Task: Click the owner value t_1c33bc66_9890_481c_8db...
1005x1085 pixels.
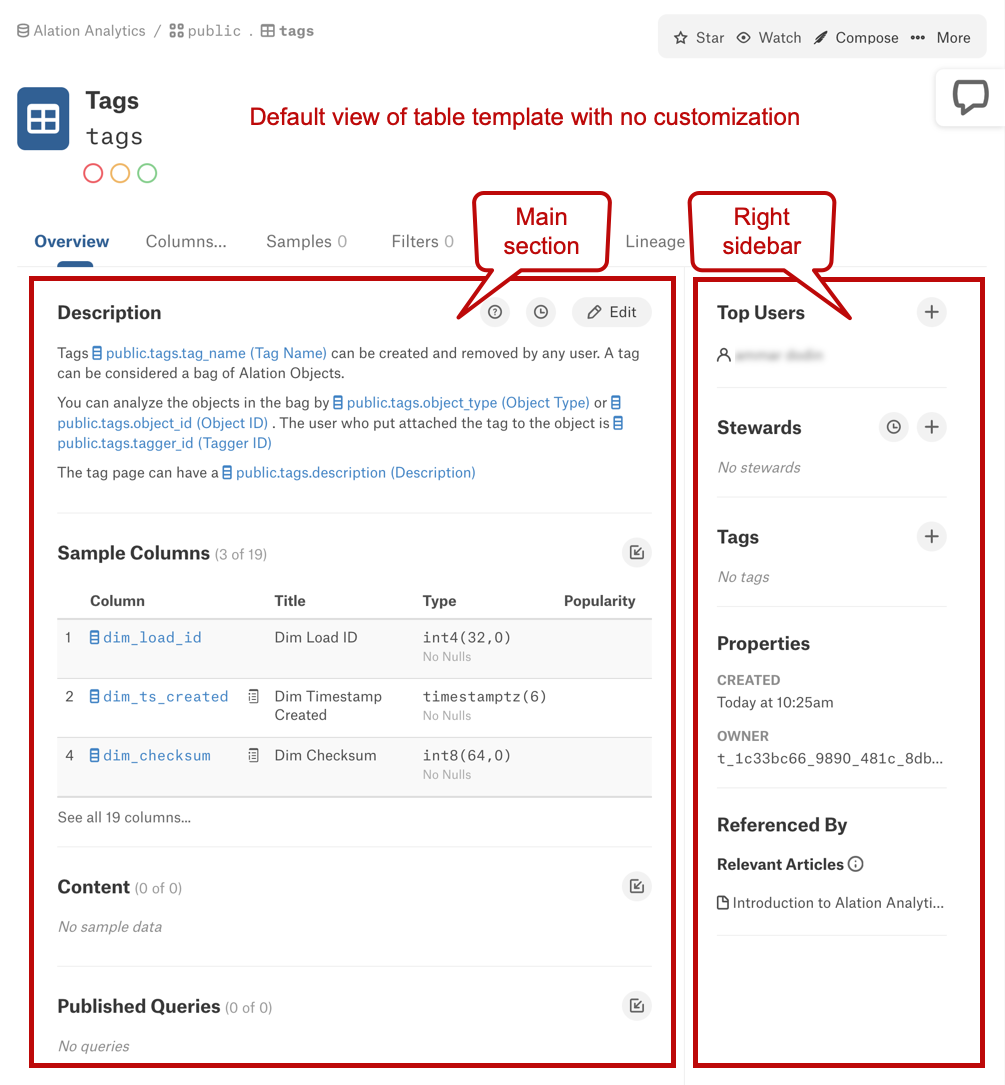Action: [x=830, y=758]
